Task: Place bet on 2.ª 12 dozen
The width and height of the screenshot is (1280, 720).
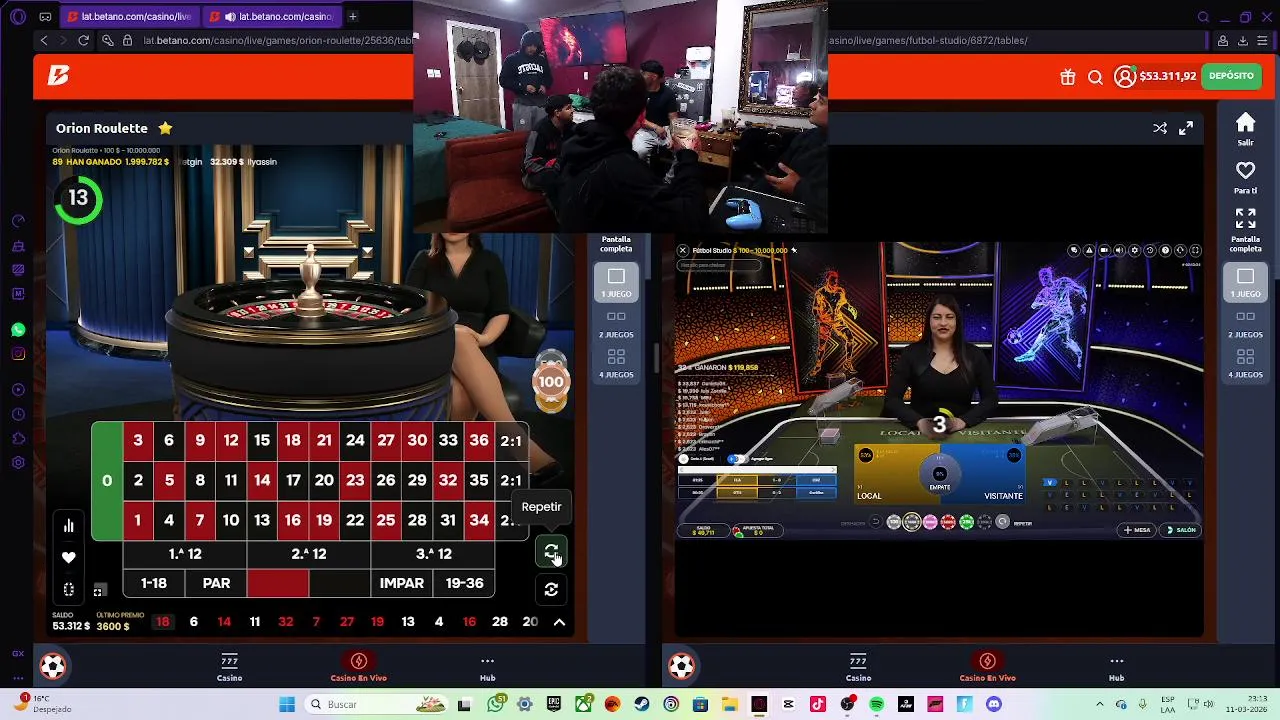Action: (x=309, y=554)
